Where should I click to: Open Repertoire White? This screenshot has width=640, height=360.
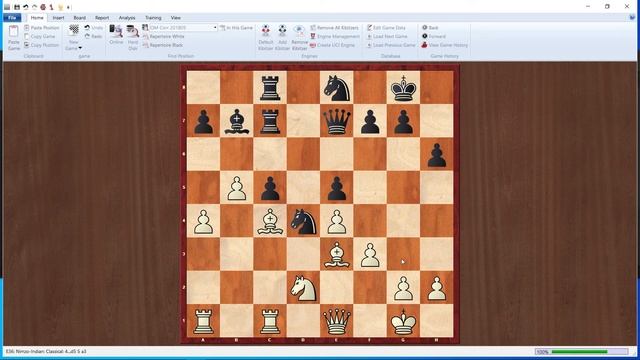164,36
